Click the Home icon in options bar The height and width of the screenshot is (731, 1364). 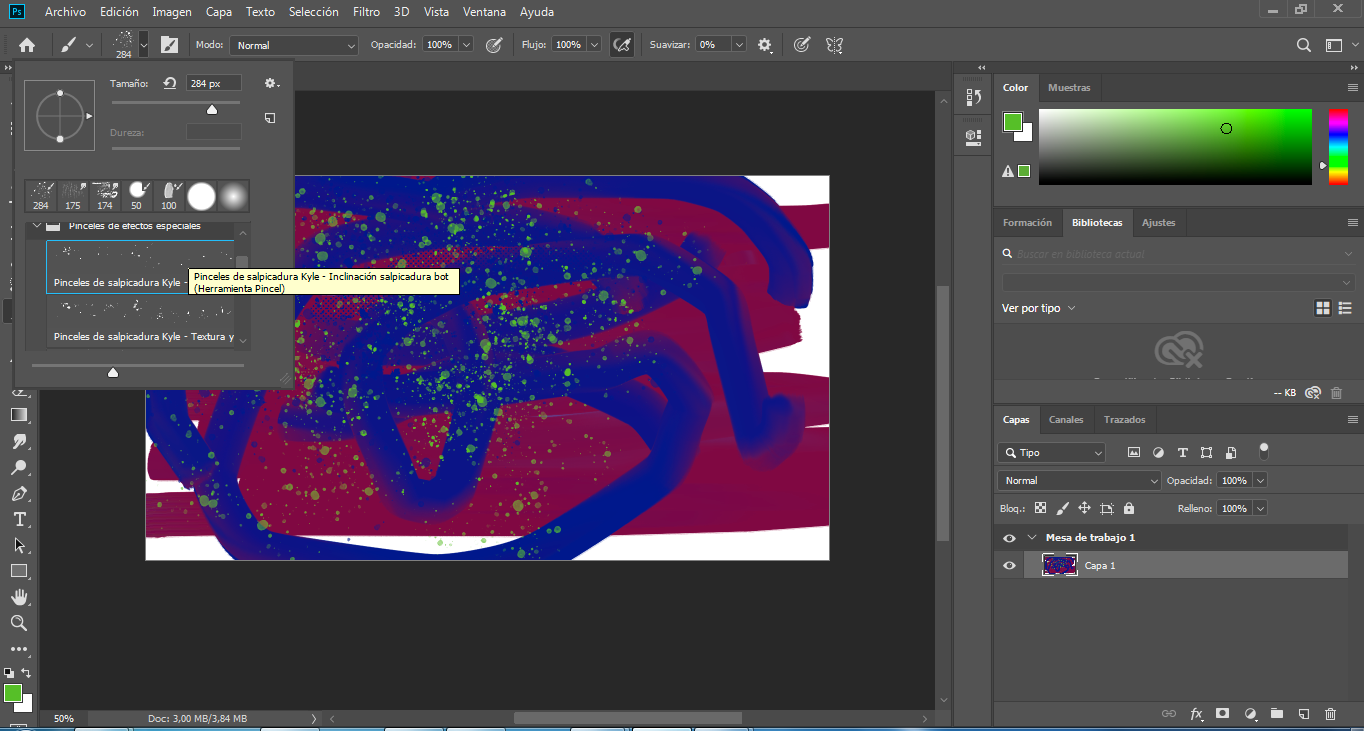tap(27, 45)
